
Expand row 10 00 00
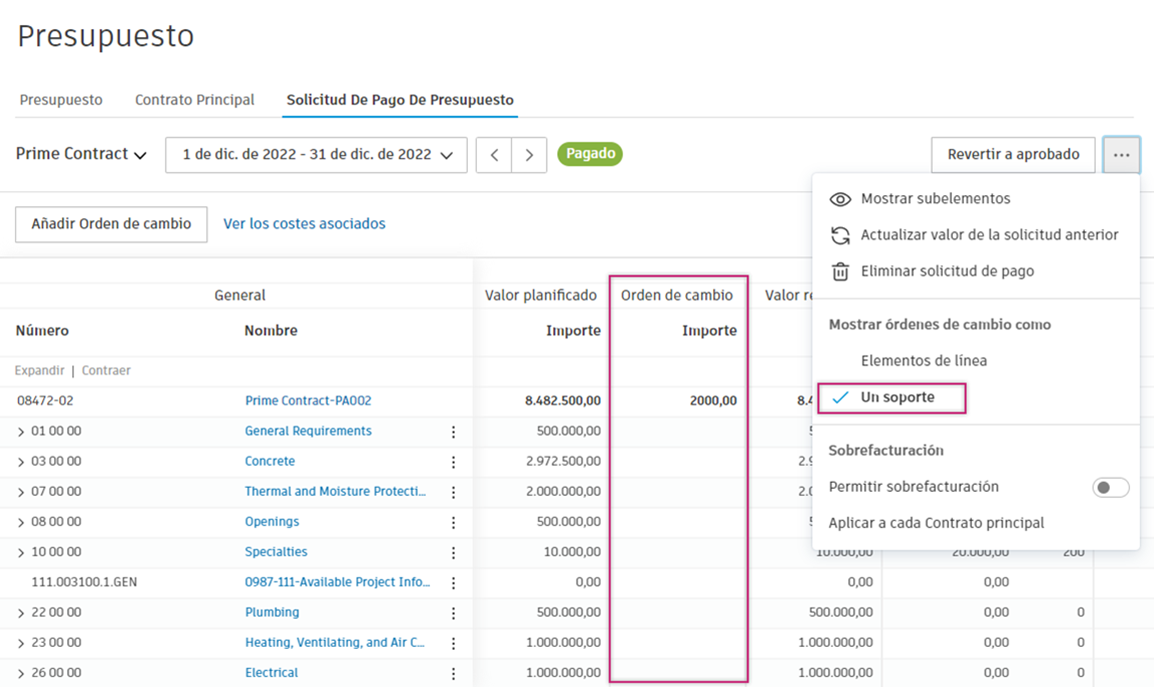pyautogui.click(x=21, y=552)
